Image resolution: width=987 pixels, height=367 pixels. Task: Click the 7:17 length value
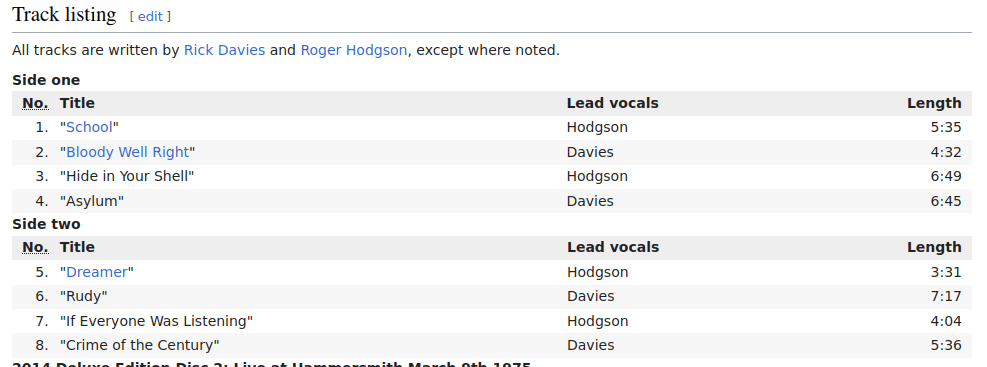pyautogui.click(x=945, y=296)
